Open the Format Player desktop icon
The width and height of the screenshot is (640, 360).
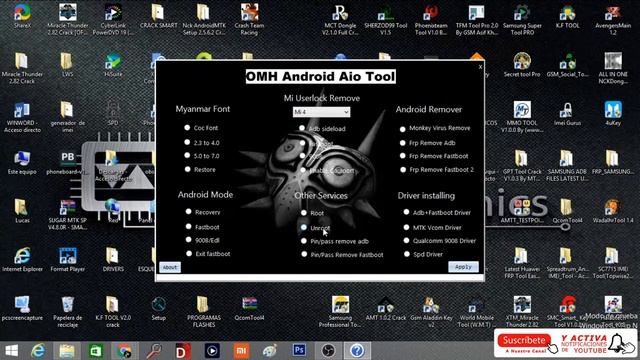tap(68, 260)
